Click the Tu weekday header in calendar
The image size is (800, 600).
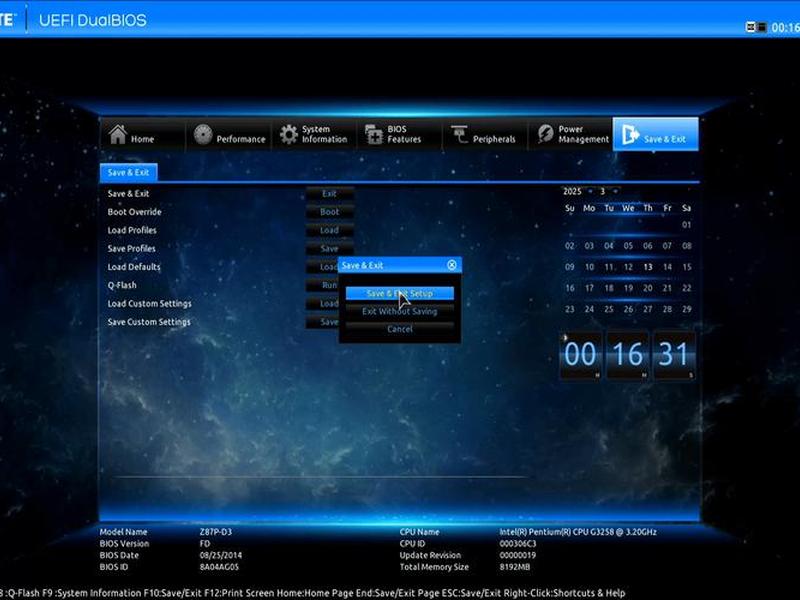609,208
